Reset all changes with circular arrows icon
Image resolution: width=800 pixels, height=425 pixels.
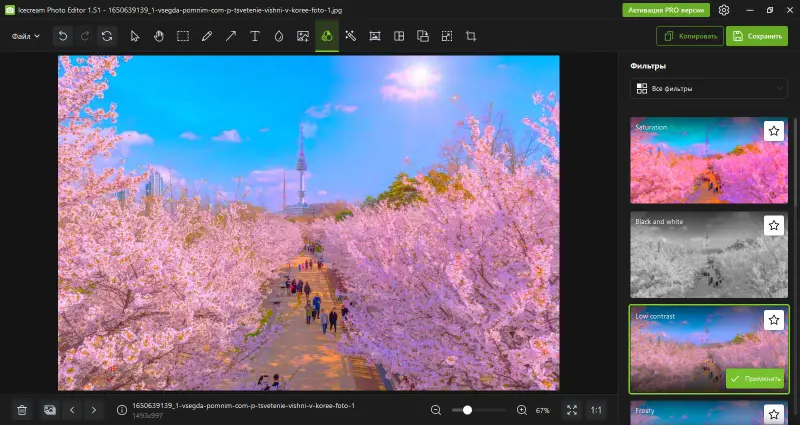[x=107, y=36]
